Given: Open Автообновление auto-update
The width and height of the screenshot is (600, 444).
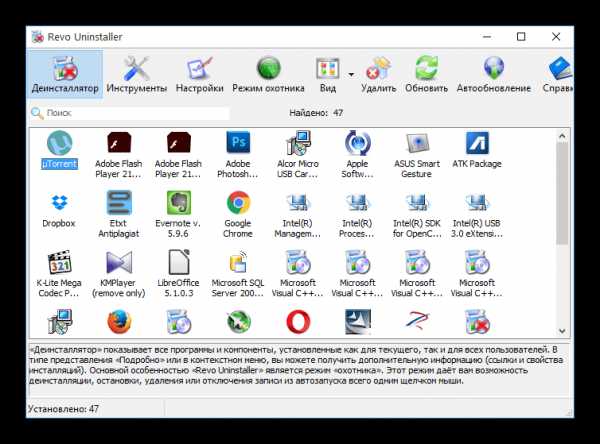Looking at the screenshot, I should 494,74.
